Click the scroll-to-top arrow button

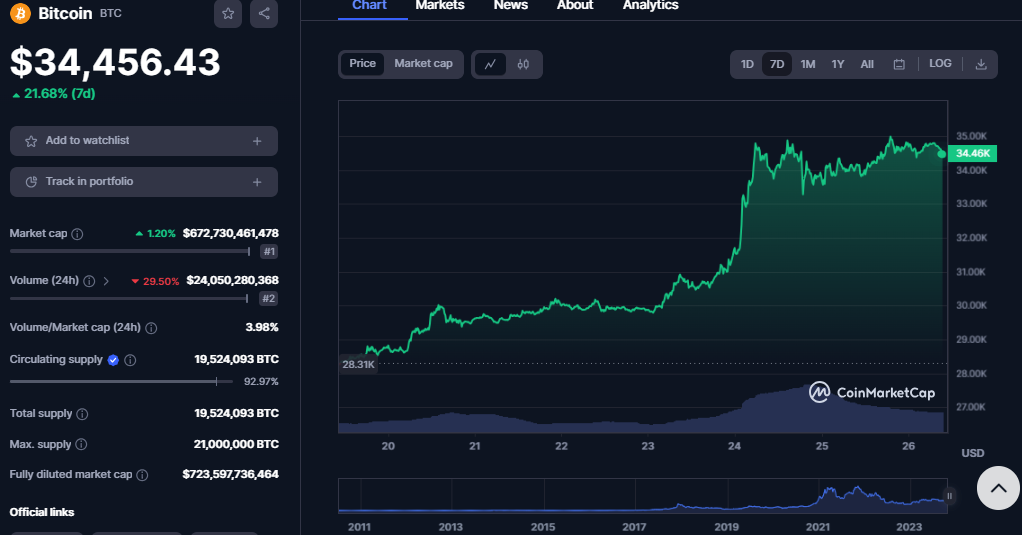(x=998, y=488)
